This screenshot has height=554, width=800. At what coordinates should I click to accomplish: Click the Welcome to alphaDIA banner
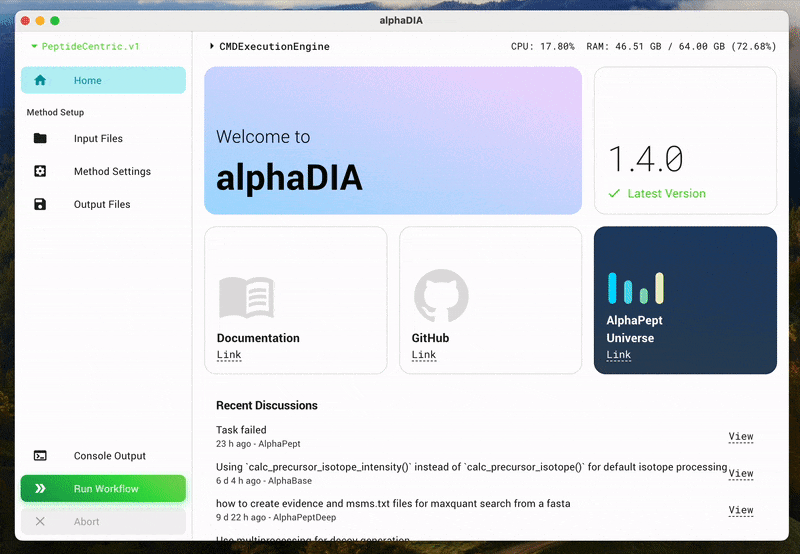pyautogui.click(x=393, y=140)
